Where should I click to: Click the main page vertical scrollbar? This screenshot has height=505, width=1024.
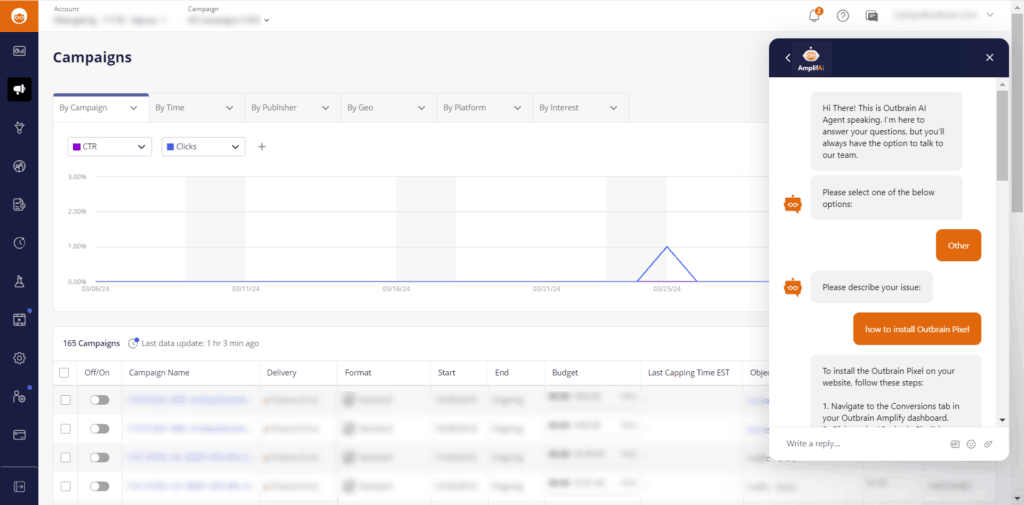point(1017,111)
